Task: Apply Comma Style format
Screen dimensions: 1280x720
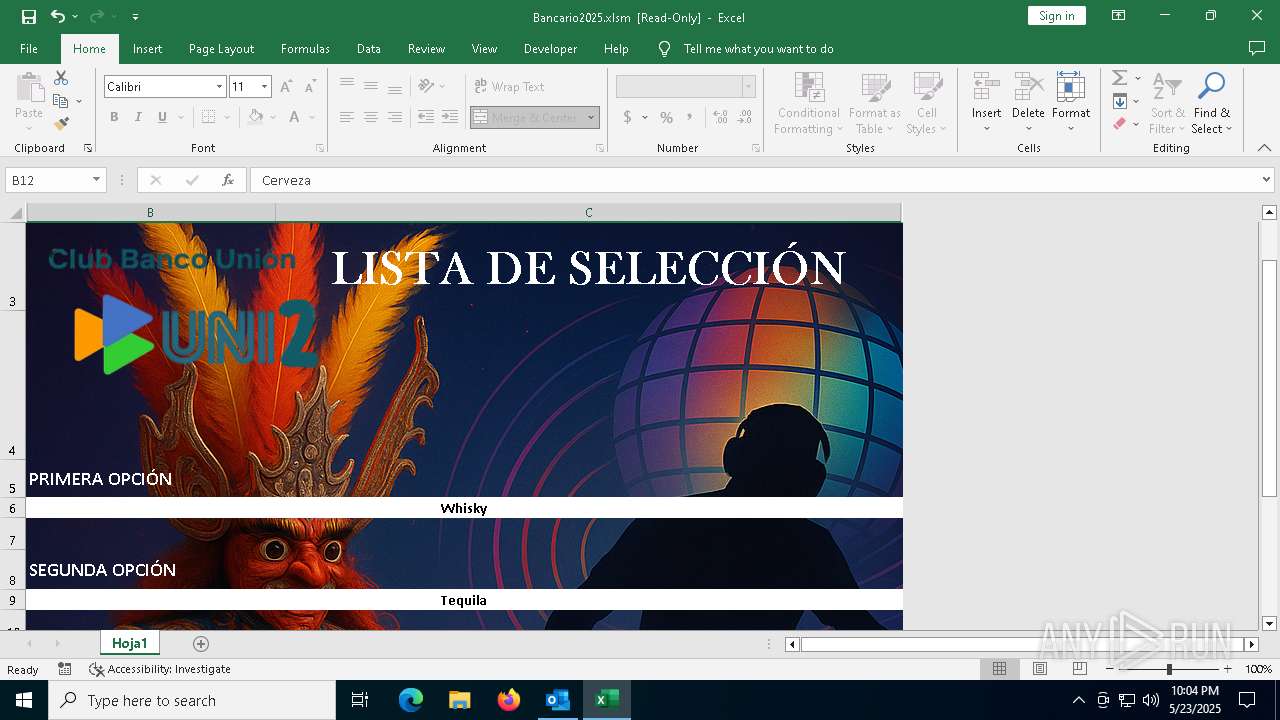Action: [690, 117]
